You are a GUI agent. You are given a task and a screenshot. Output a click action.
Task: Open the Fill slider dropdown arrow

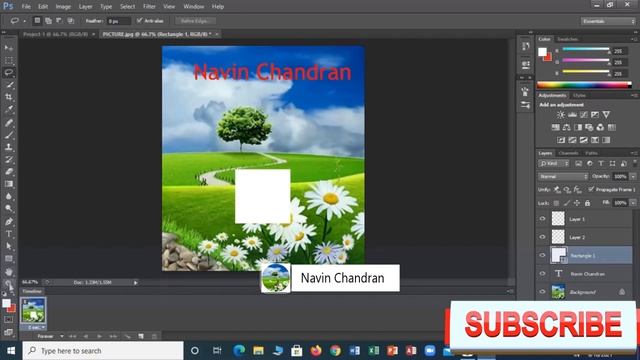pyautogui.click(x=633, y=203)
